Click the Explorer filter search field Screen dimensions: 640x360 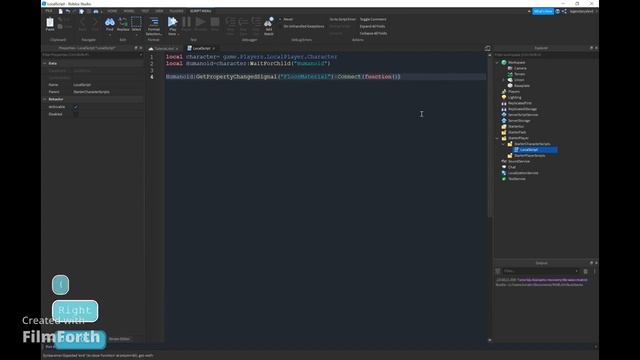tap(545, 55)
